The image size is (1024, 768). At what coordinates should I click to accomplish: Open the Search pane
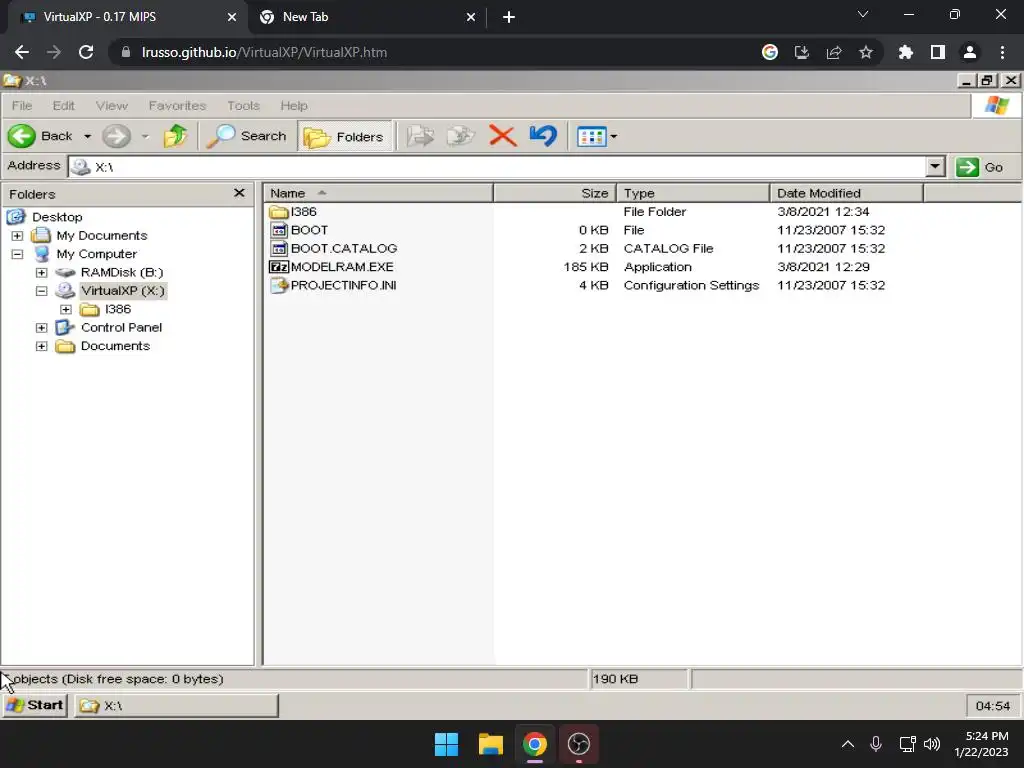247,136
